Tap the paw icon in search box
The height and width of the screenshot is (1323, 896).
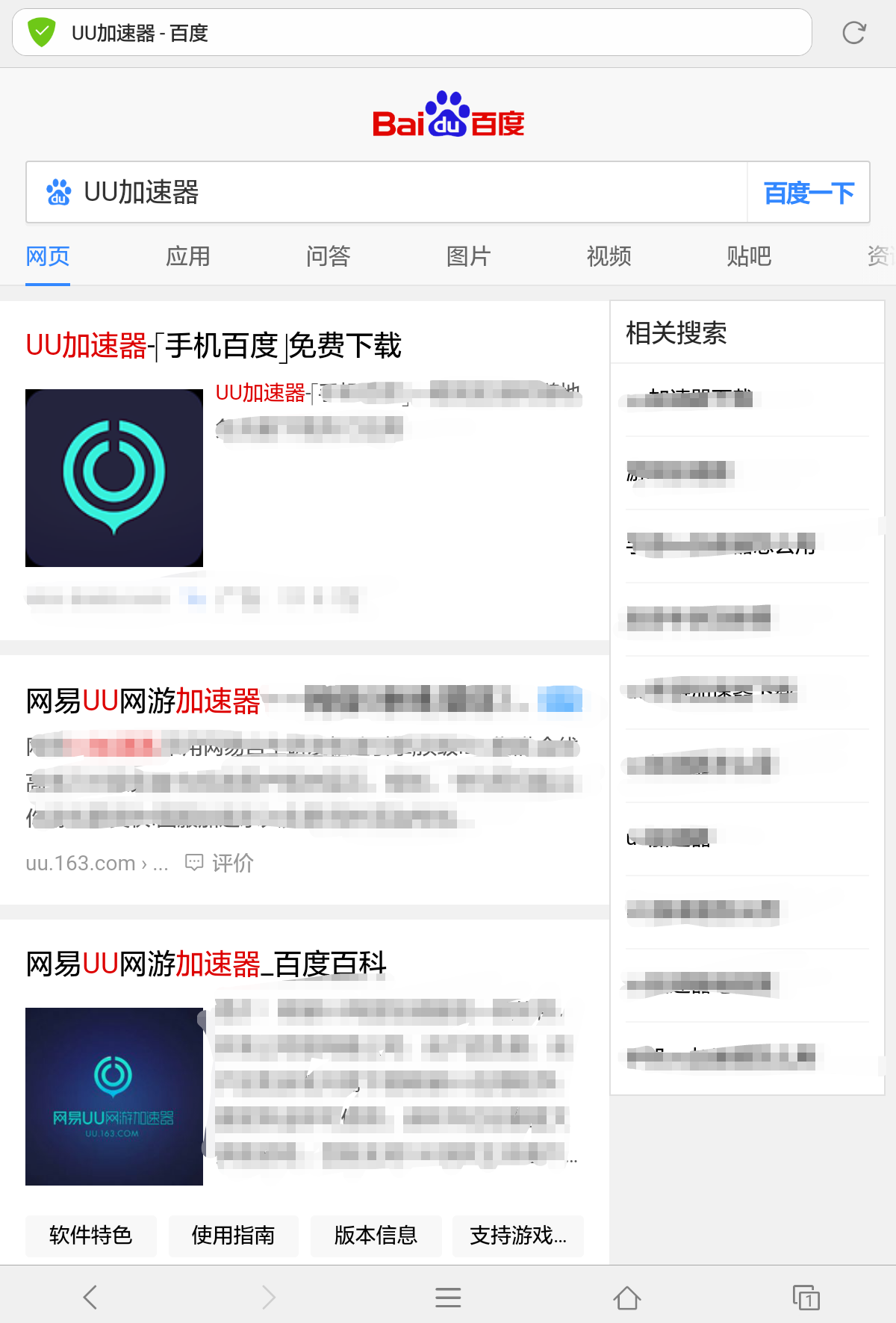pyautogui.click(x=58, y=193)
